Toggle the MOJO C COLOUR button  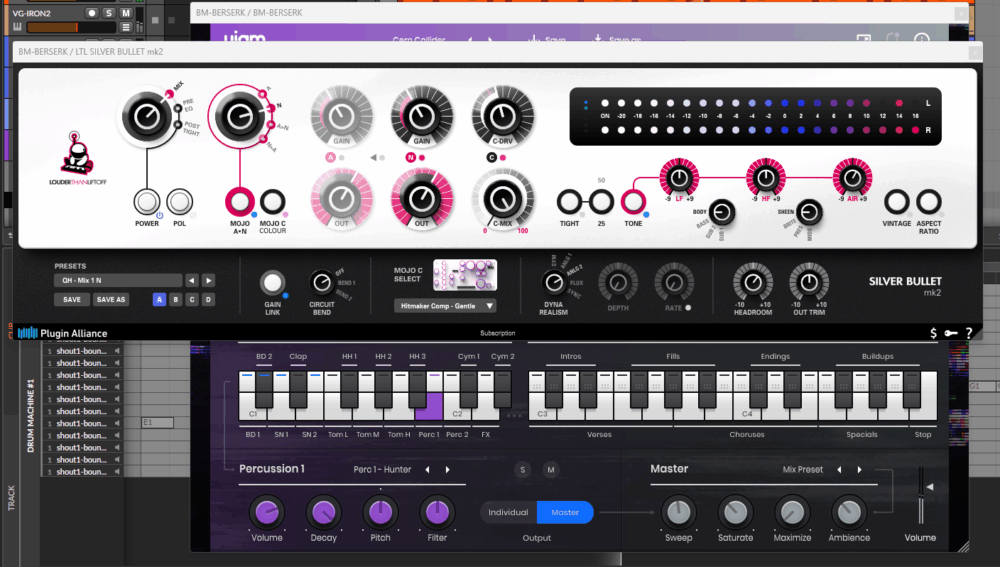[272, 202]
